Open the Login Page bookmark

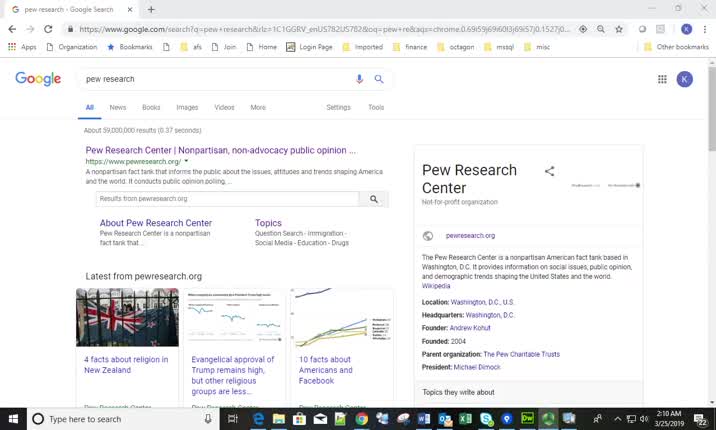click(310, 47)
